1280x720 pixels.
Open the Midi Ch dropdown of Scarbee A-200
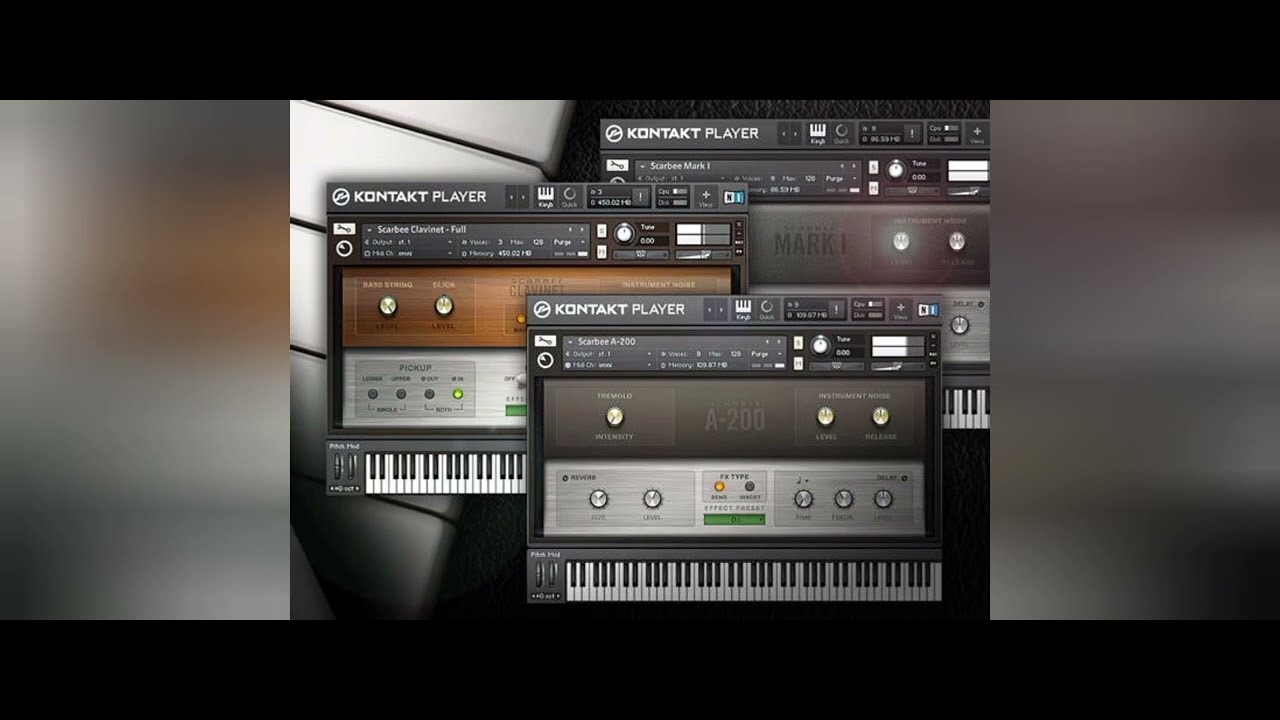(609, 365)
